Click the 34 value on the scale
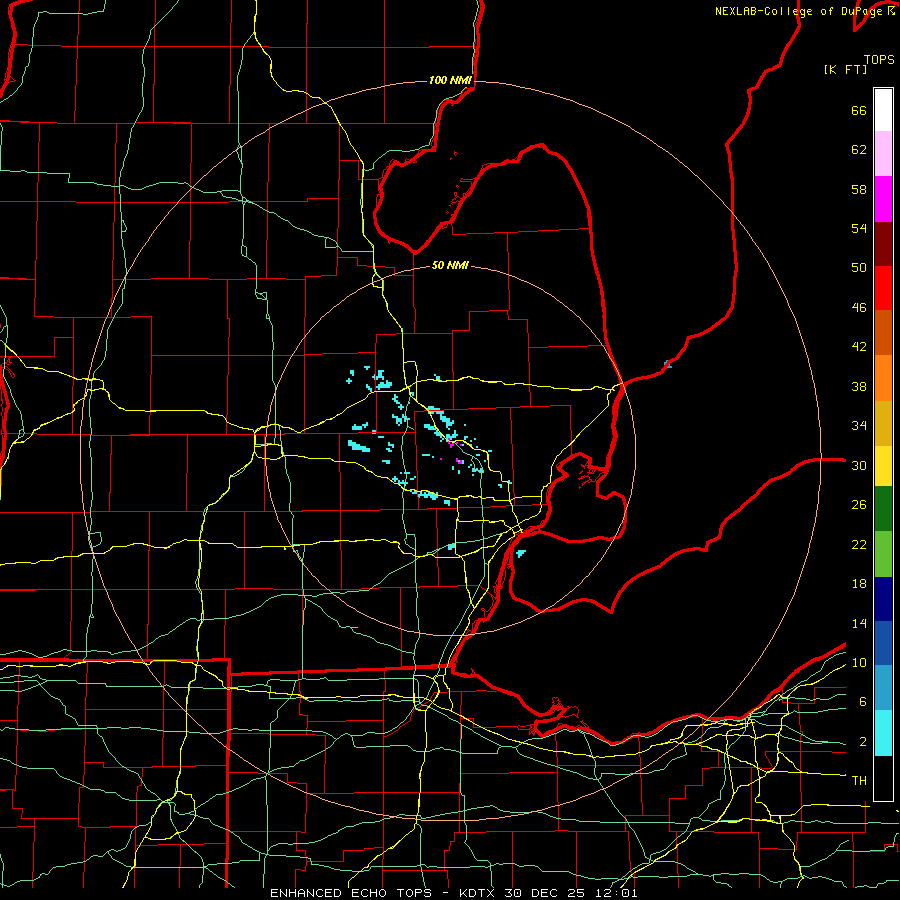The height and width of the screenshot is (900, 900). 859,426
